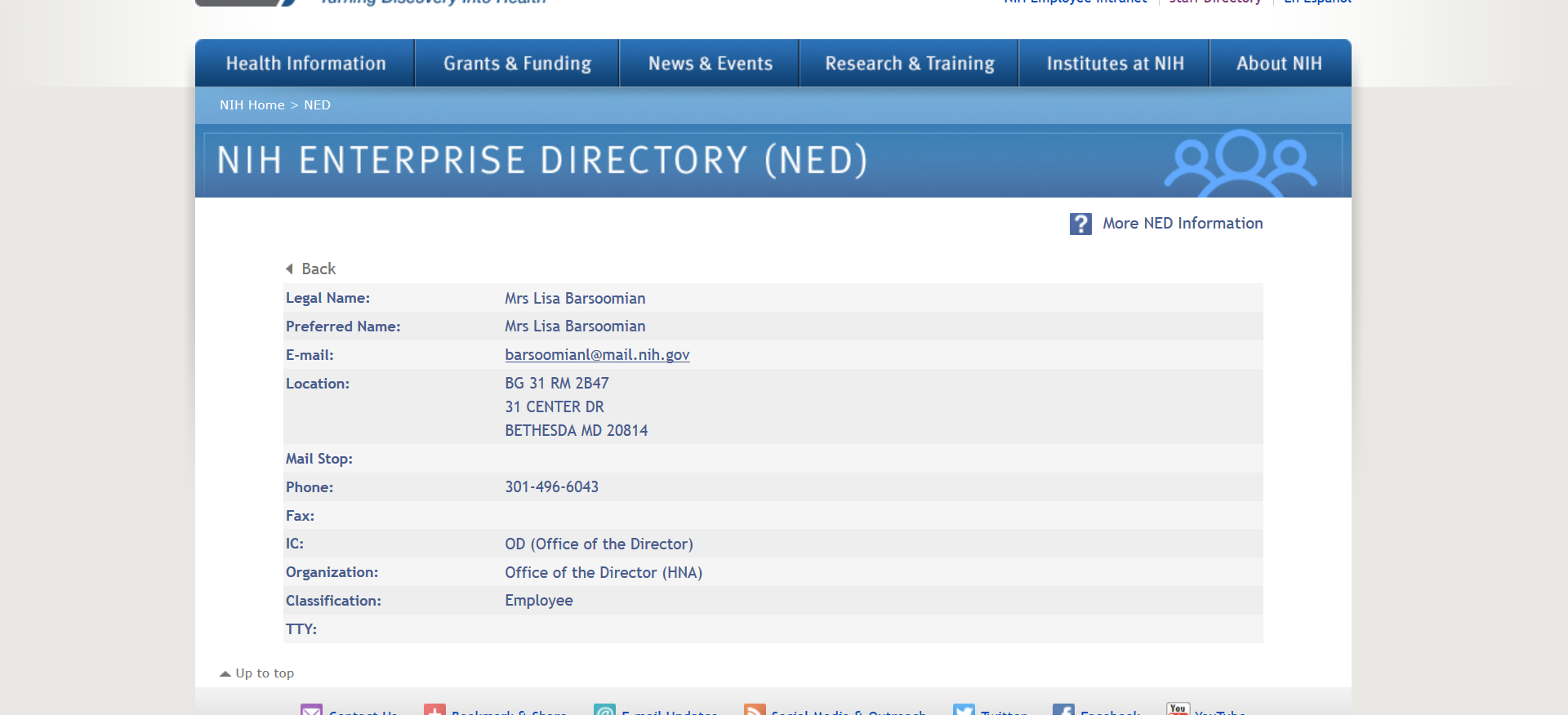Click the More NED Information question mark icon
Screen dimensions: 1568x715
coord(1080,224)
